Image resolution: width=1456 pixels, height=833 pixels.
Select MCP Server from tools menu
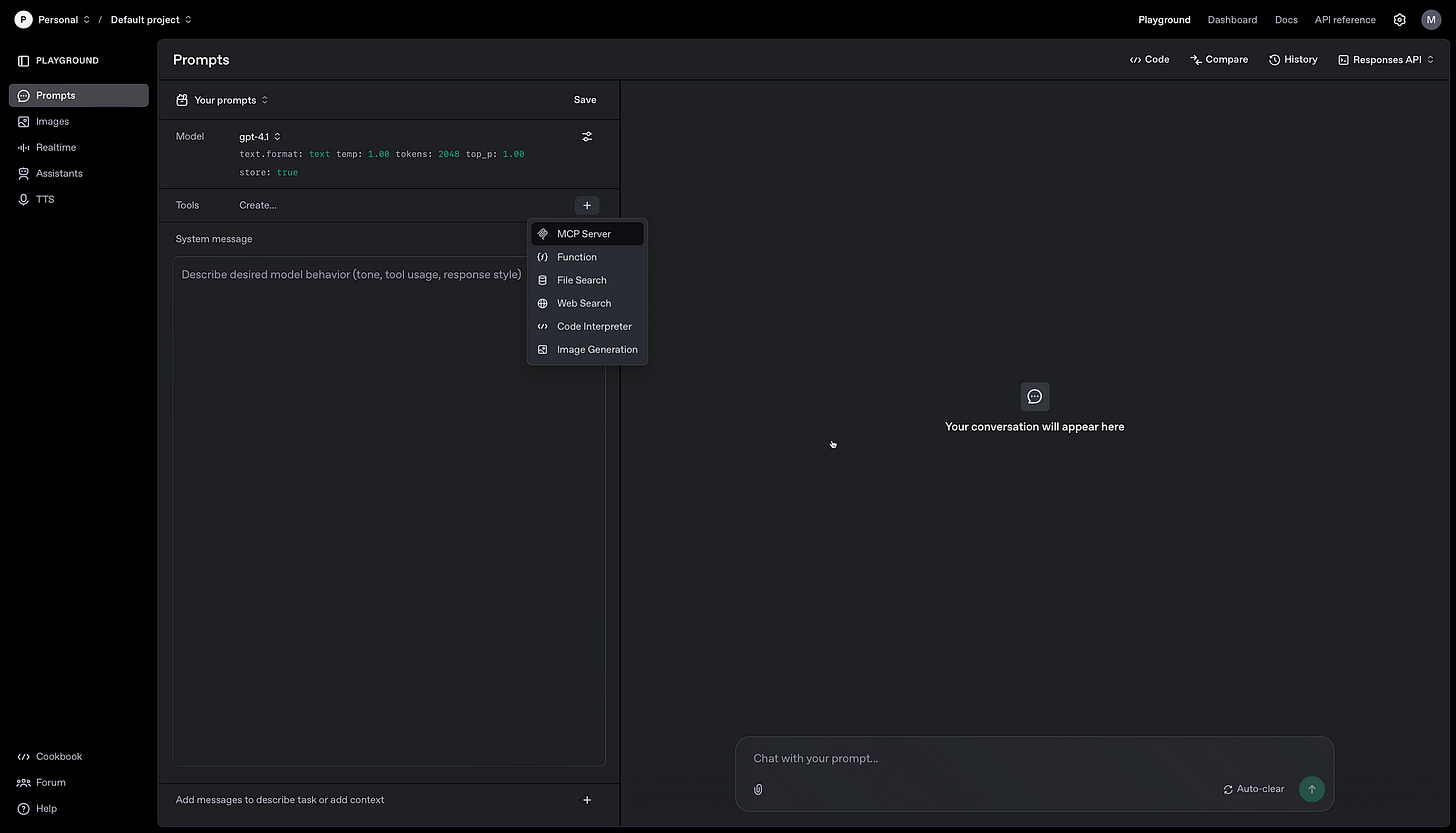[x=587, y=234]
